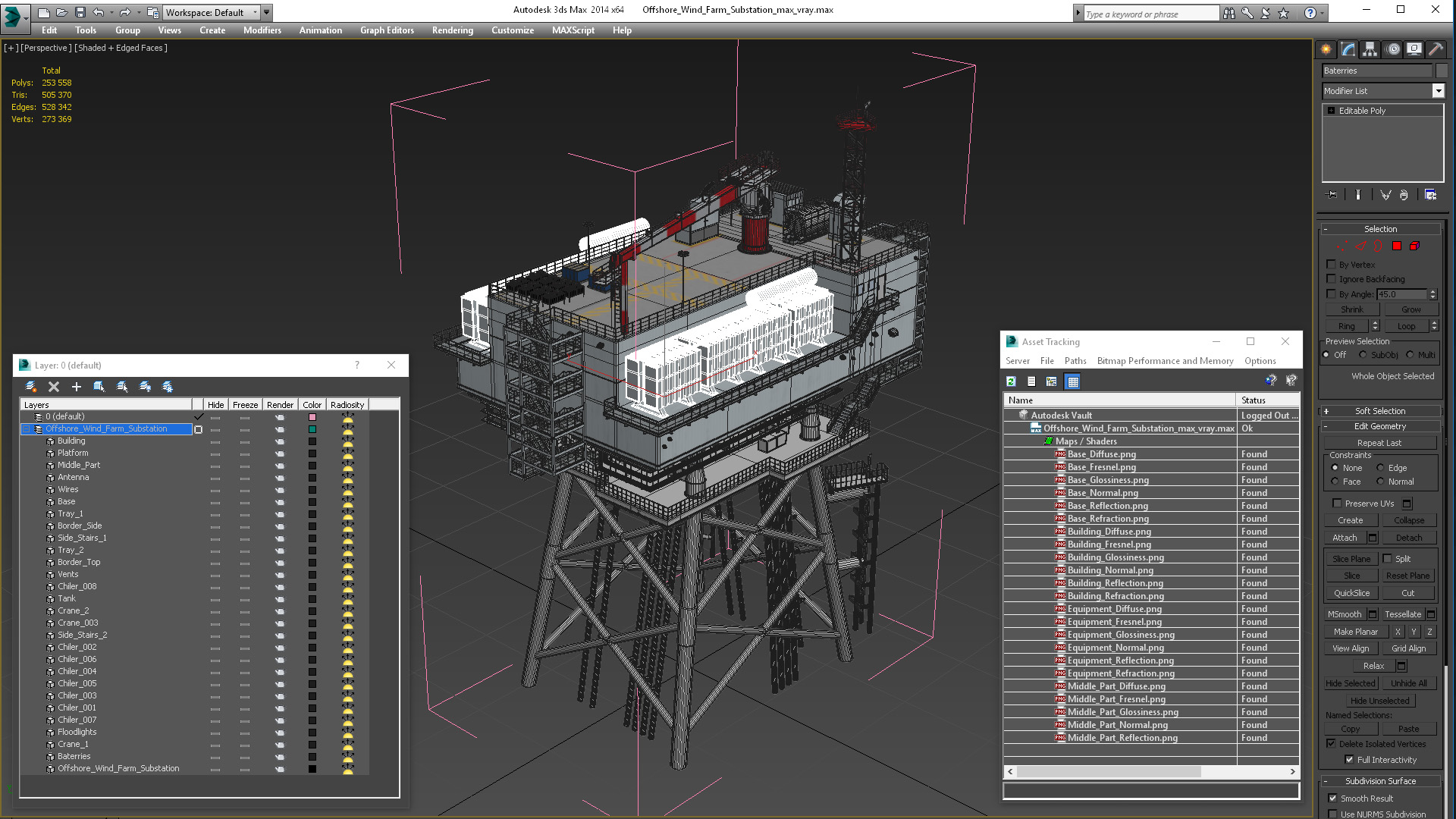This screenshot has width=1456, height=819.
Task: Click the Pin Stack icon below modifier stack
Action: (1332, 195)
